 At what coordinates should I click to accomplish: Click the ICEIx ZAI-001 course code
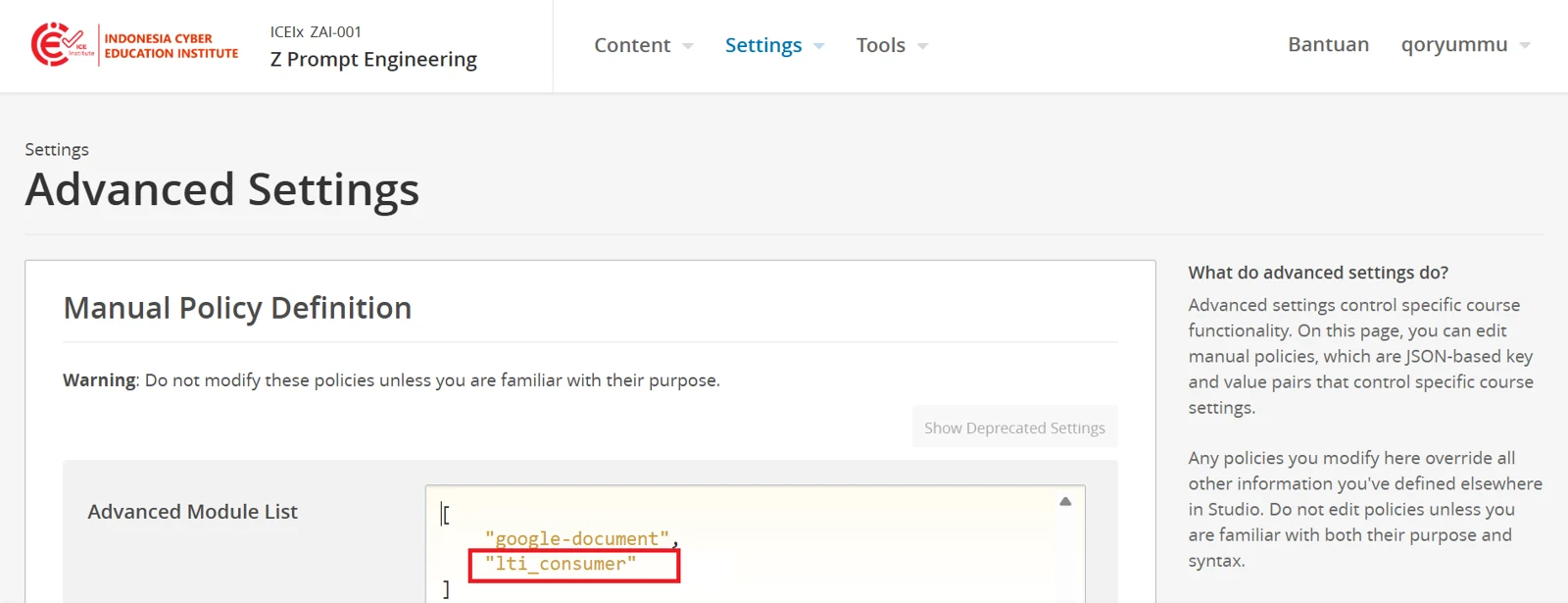pos(316,31)
